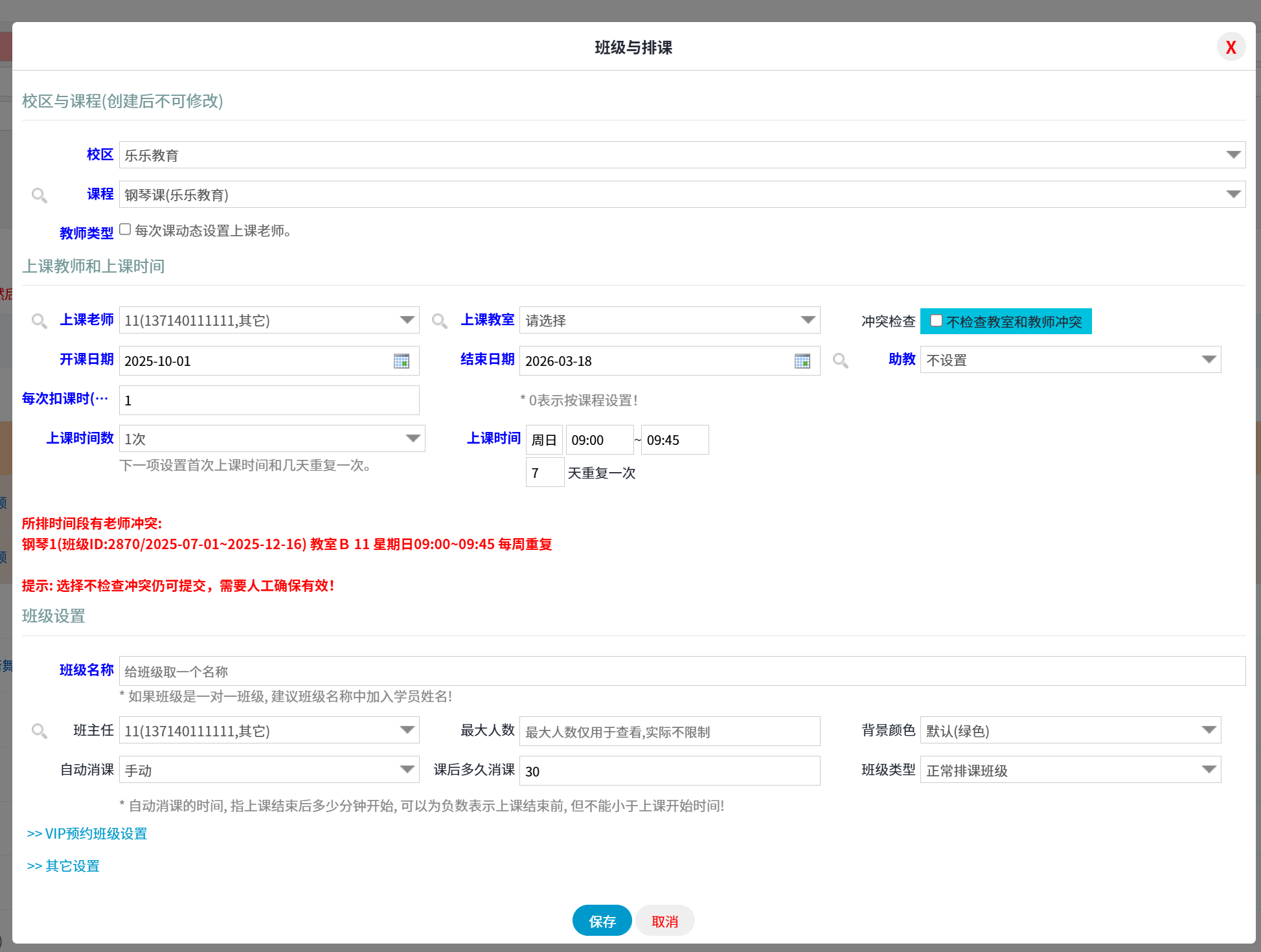Click the search icon beside 上课教室
Screen dimensions: 1261x952
[x=439, y=320]
